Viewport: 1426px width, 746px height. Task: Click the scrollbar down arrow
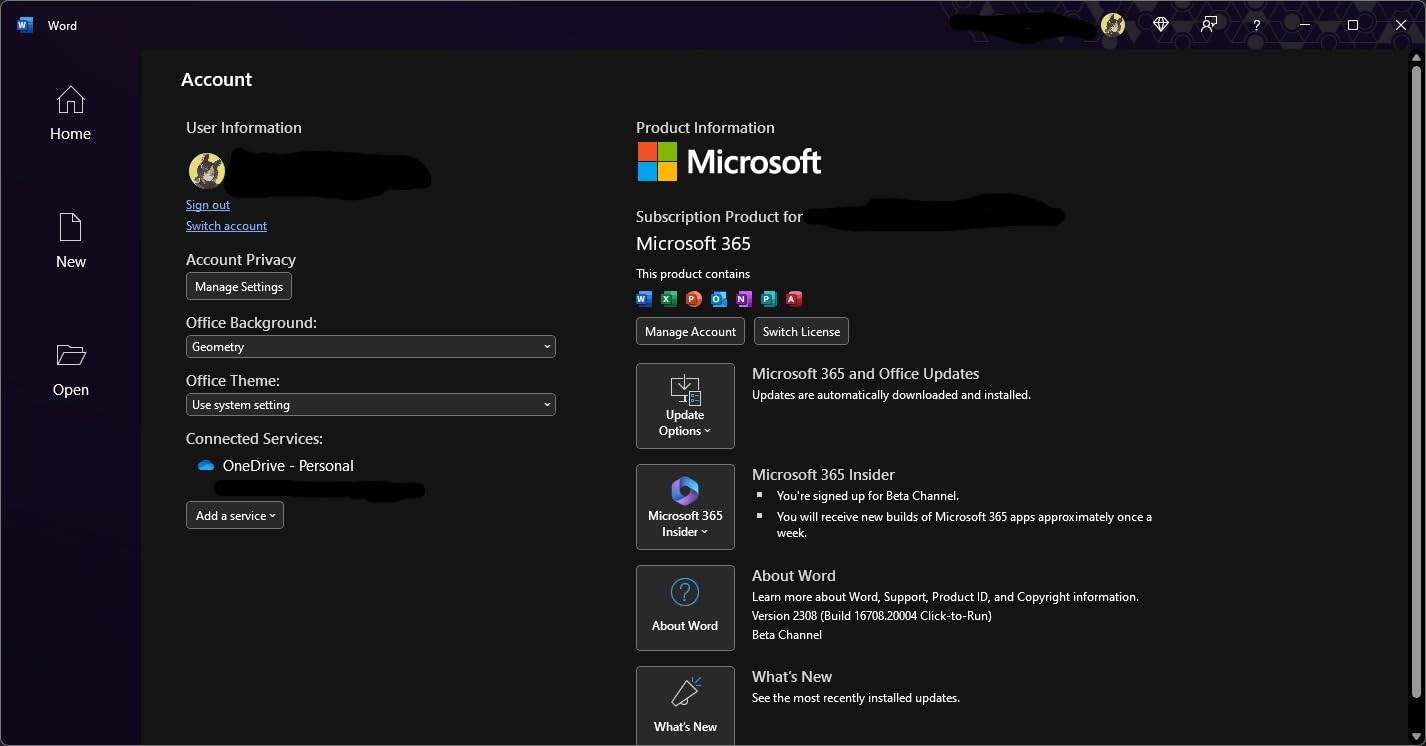[x=1418, y=737]
